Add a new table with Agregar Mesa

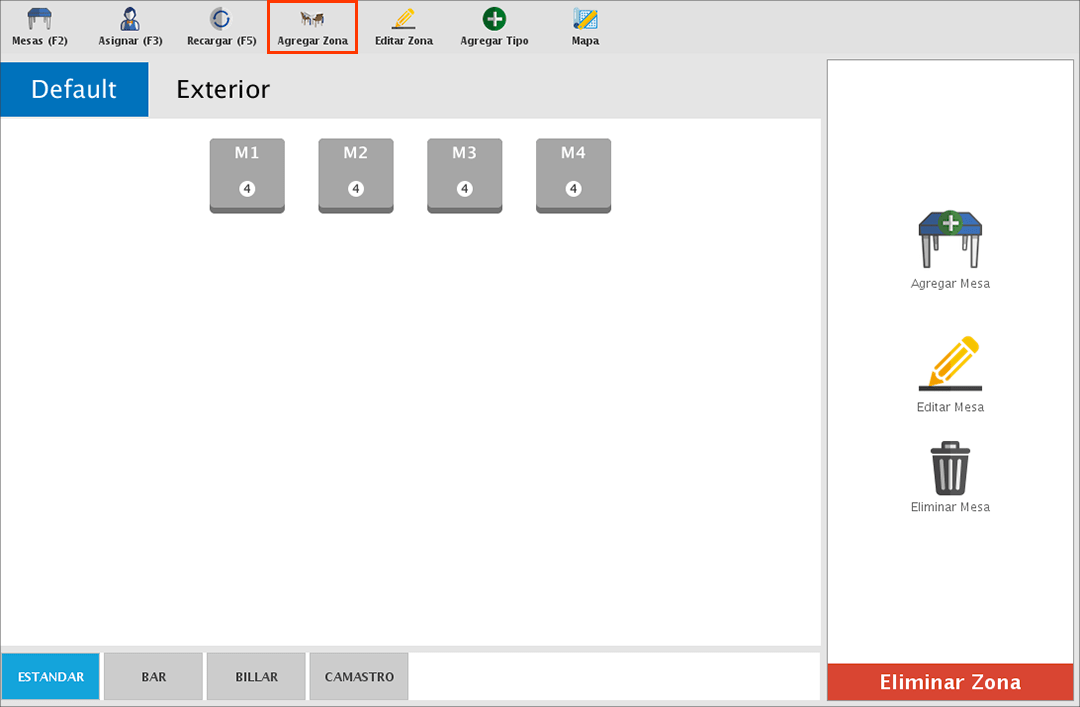tap(950, 240)
